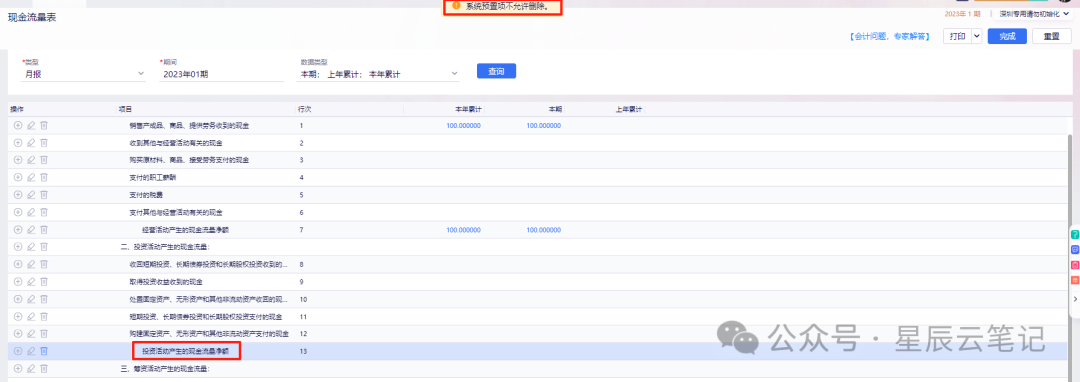
Task: Edit the 支付的税费 row
Action: pos(31,195)
